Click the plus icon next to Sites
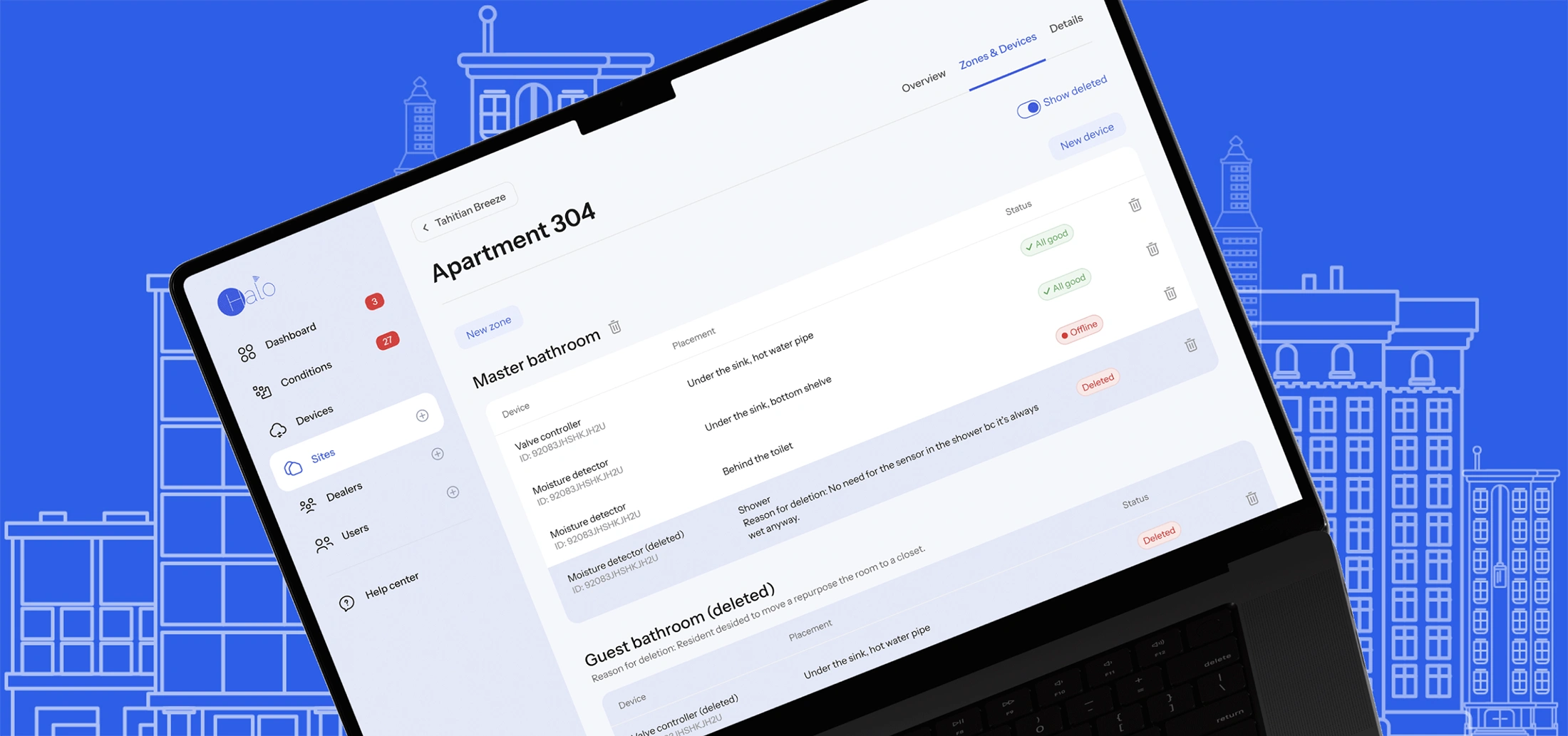This screenshot has height=736, width=1568. click(438, 454)
